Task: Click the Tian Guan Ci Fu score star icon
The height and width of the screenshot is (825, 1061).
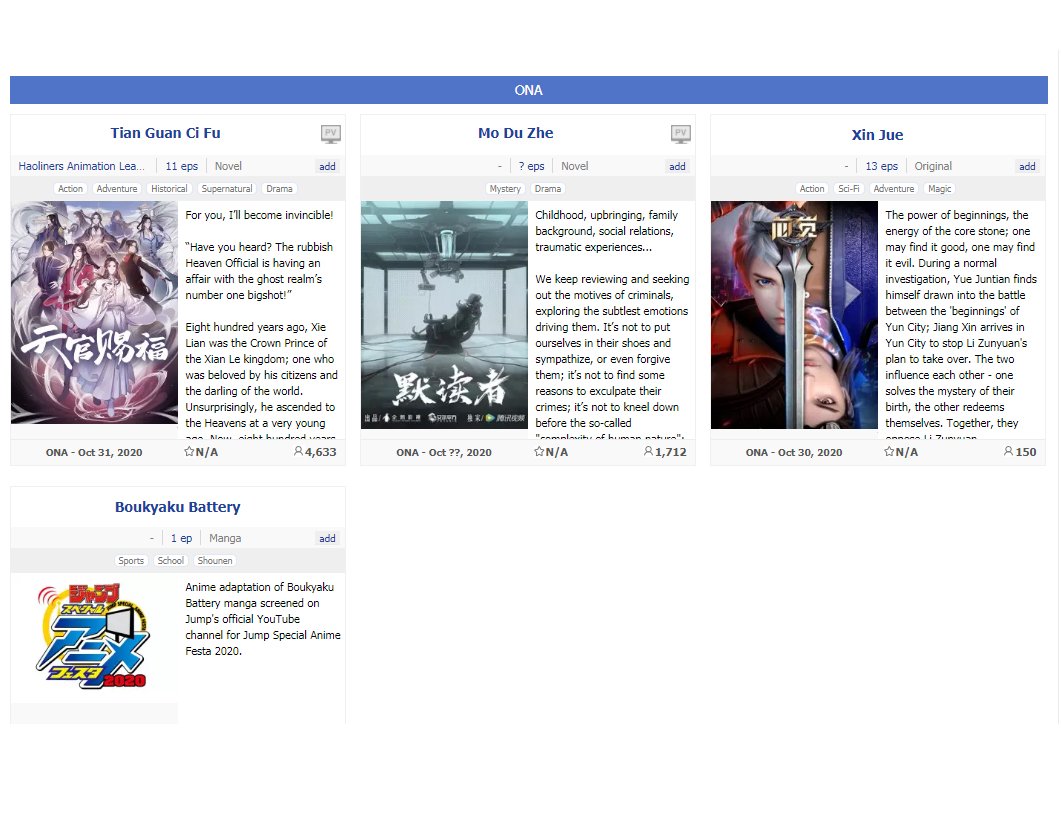Action: click(x=189, y=451)
